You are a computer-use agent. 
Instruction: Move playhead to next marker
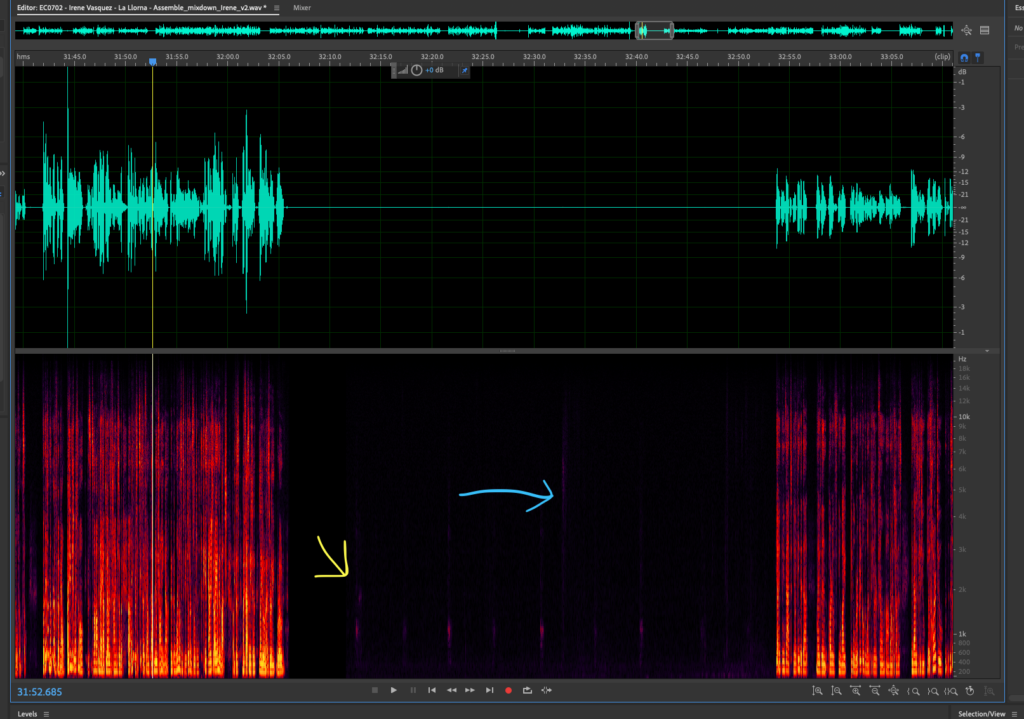(489, 690)
